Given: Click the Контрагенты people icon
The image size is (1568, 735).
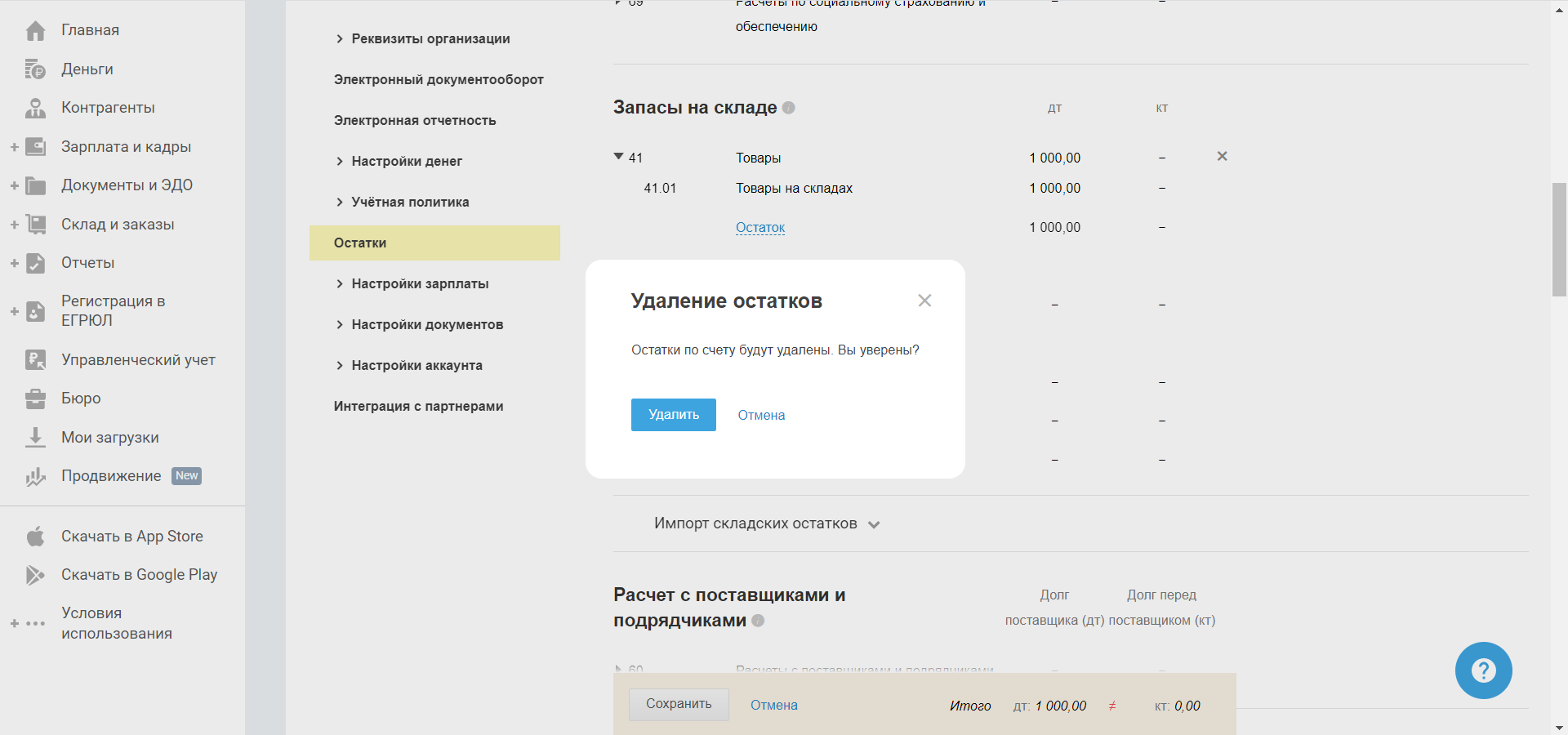Looking at the screenshot, I should click(35, 108).
